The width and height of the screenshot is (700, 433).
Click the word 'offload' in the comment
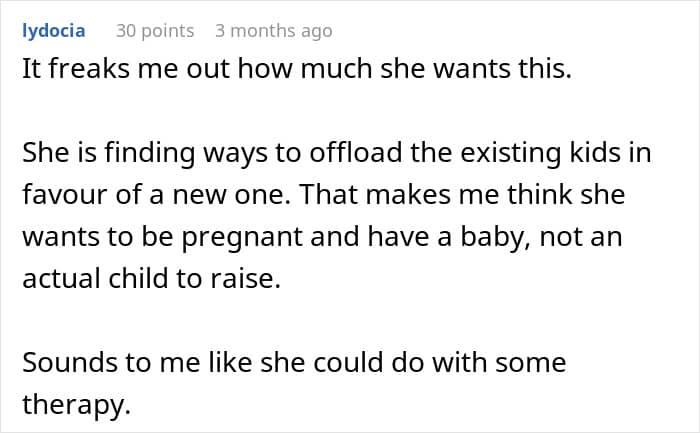point(356,152)
